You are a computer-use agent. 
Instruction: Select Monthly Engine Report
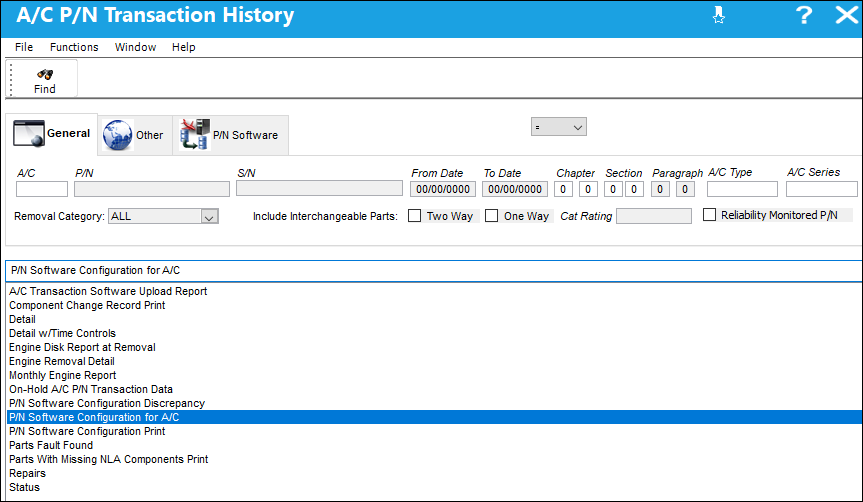pos(62,375)
